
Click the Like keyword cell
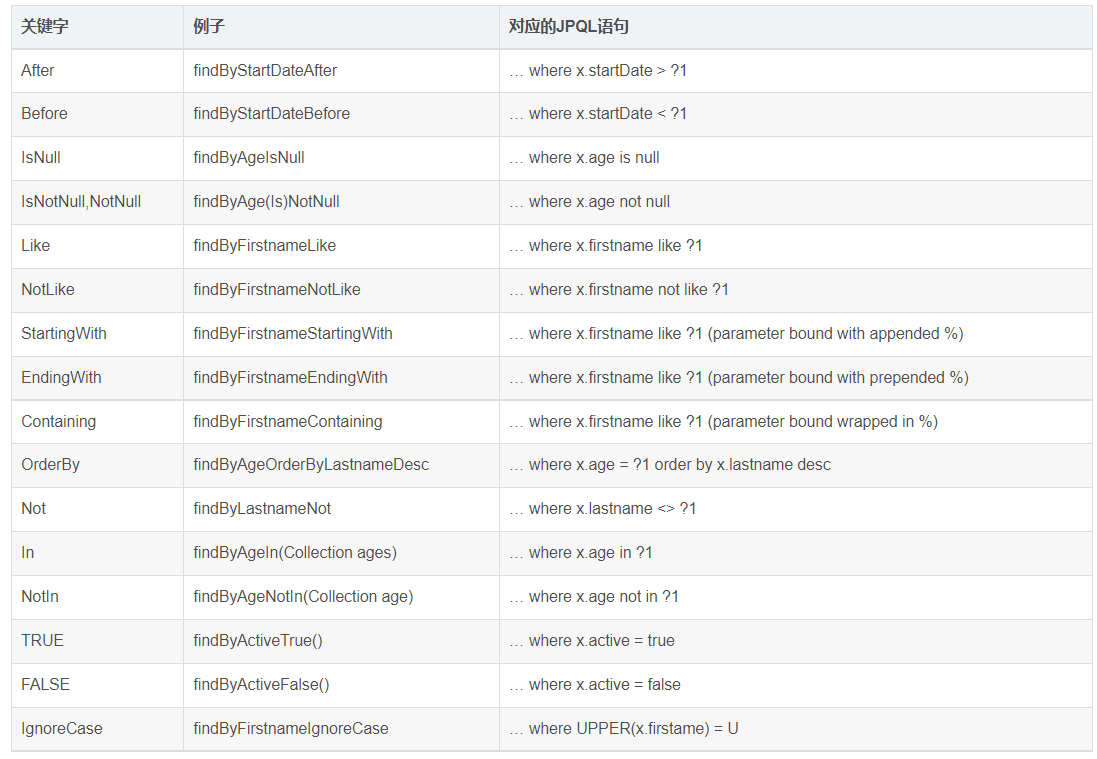click(x=97, y=246)
